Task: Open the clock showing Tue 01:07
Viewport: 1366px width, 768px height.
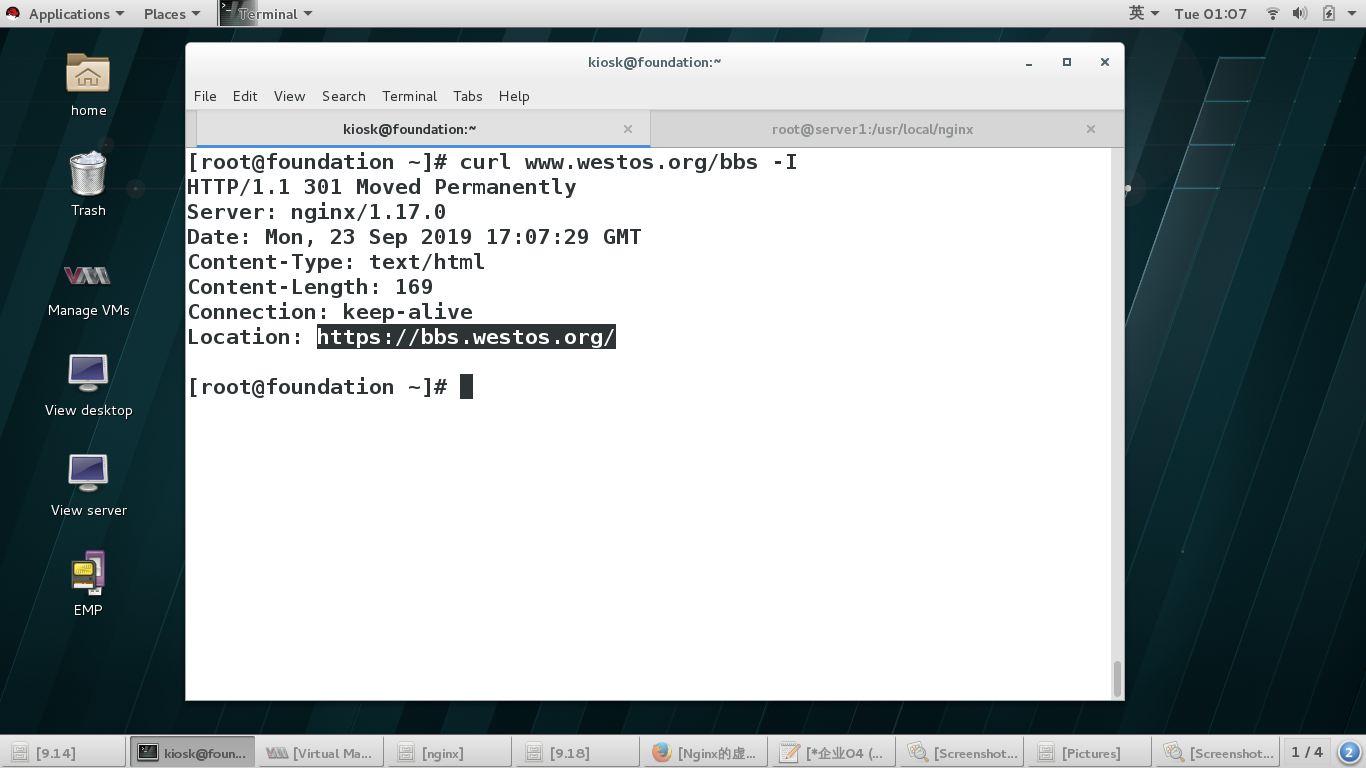Action: (x=1210, y=14)
